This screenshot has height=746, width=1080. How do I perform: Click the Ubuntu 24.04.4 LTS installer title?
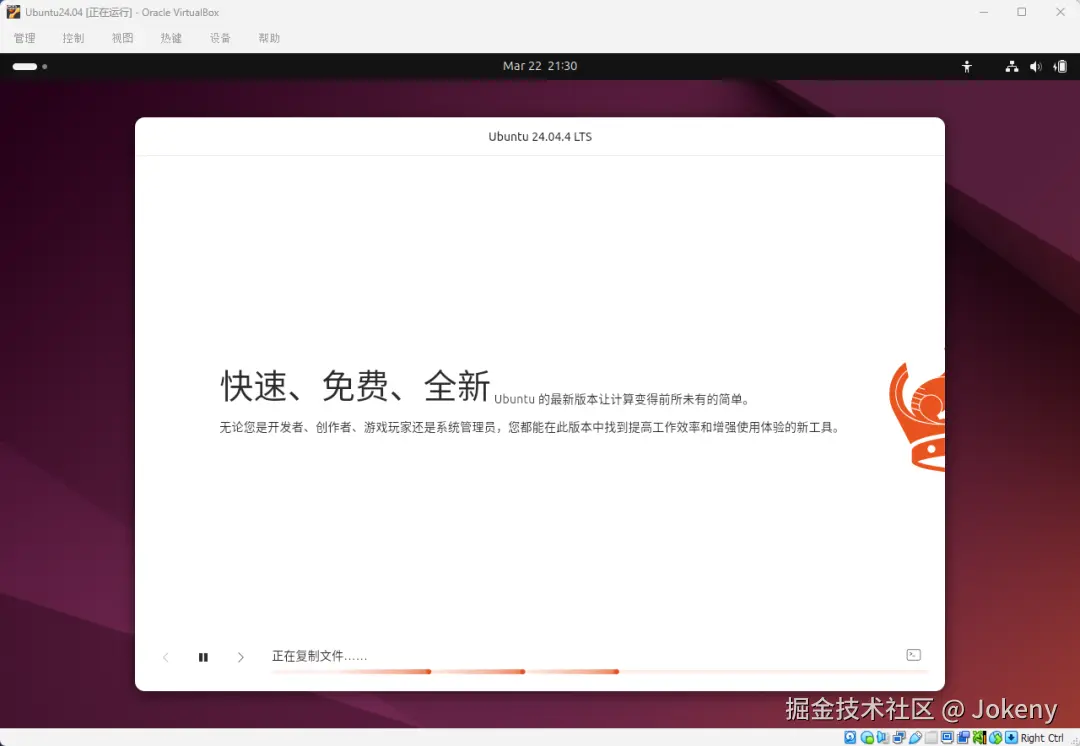540,136
